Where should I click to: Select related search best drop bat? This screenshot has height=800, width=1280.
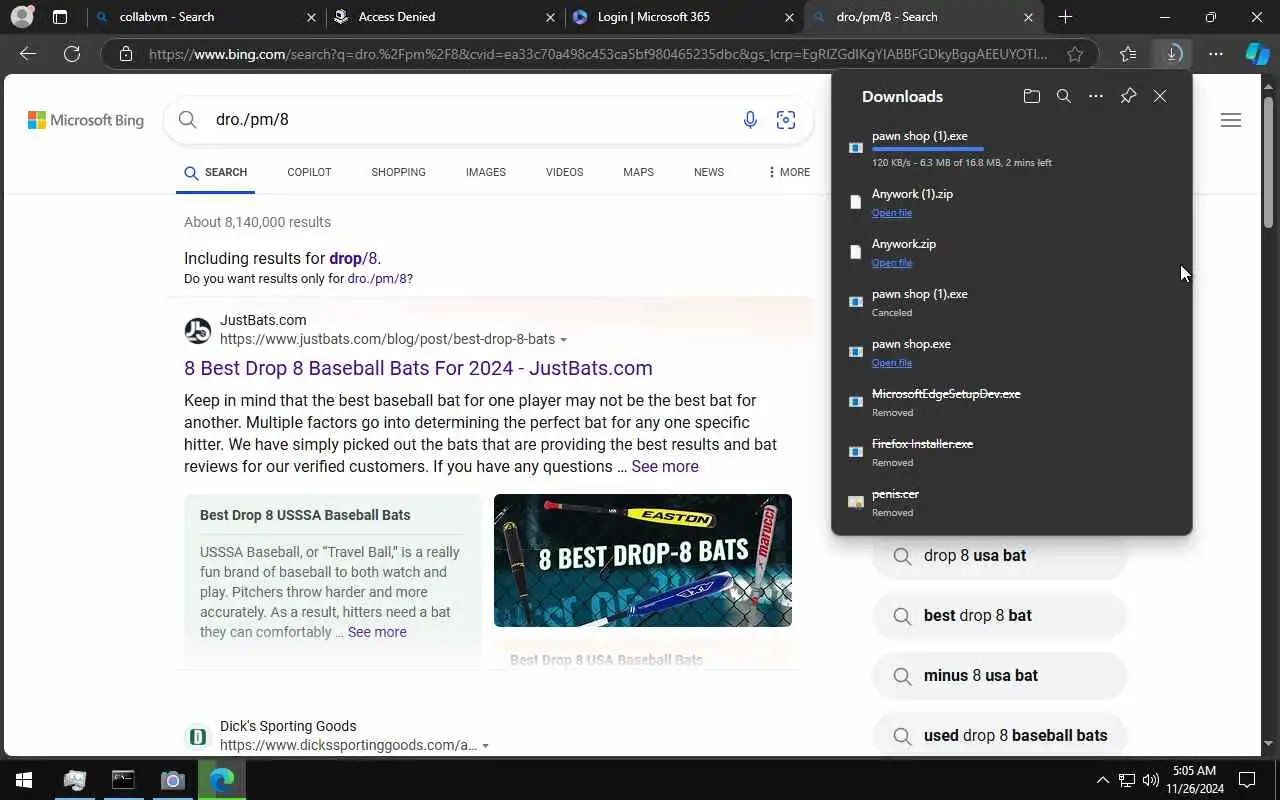[999, 615]
